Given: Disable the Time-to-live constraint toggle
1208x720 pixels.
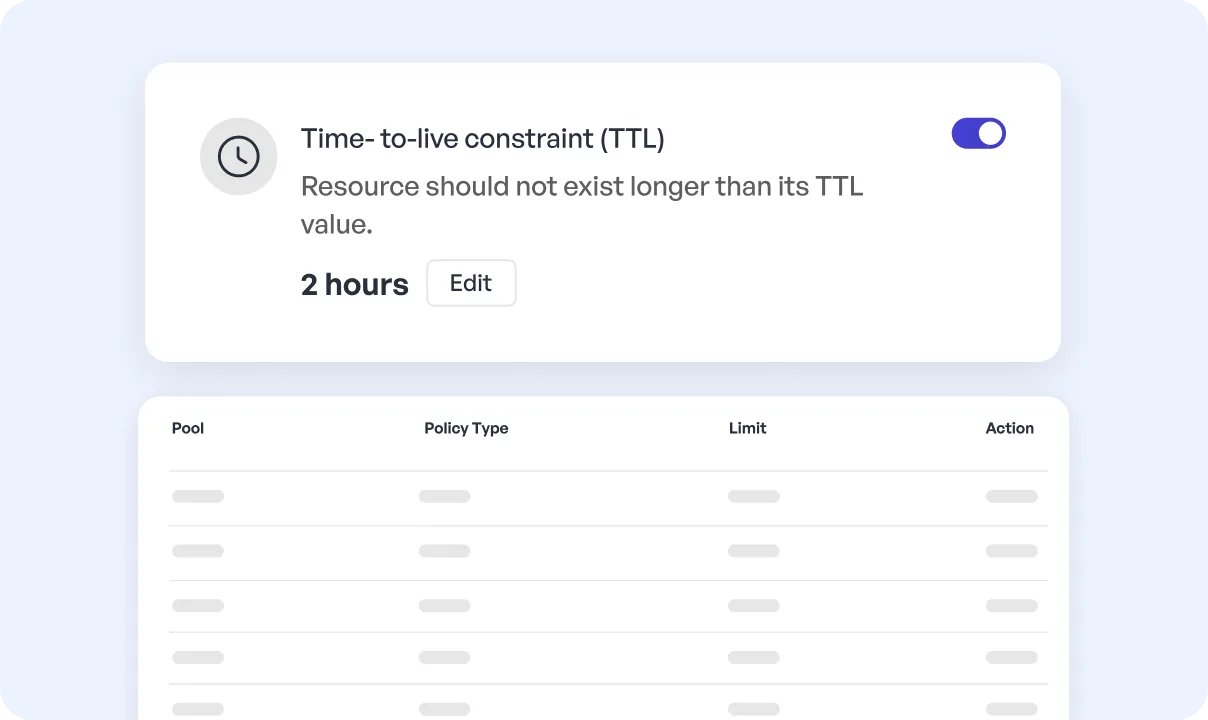Looking at the screenshot, I should (978, 134).
